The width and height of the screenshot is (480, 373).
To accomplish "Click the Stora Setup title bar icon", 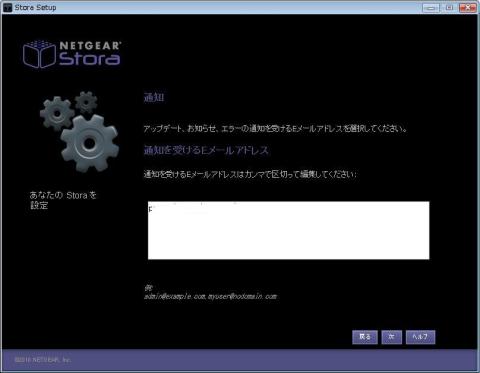I will coord(7,7).
